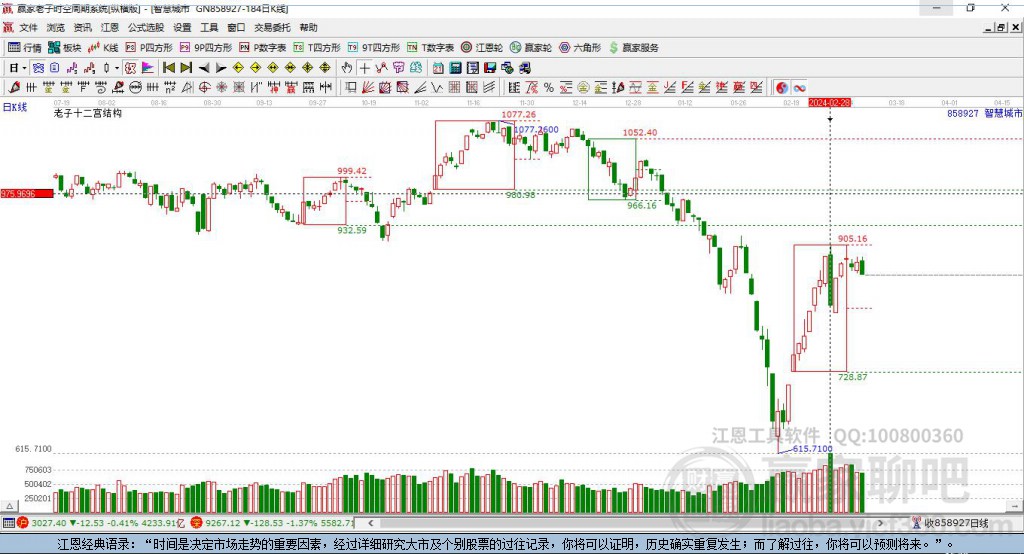Click the blue infinity loop icon
The height and width of the screenshot is (554, 1024).
point(799,88)
